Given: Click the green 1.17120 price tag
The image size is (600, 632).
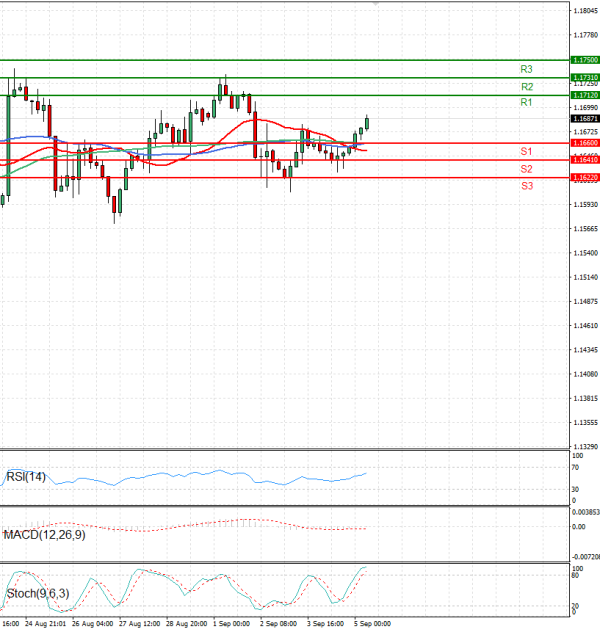Looking at the screenshot, I should pyautogui.click(x=585, y=94).
